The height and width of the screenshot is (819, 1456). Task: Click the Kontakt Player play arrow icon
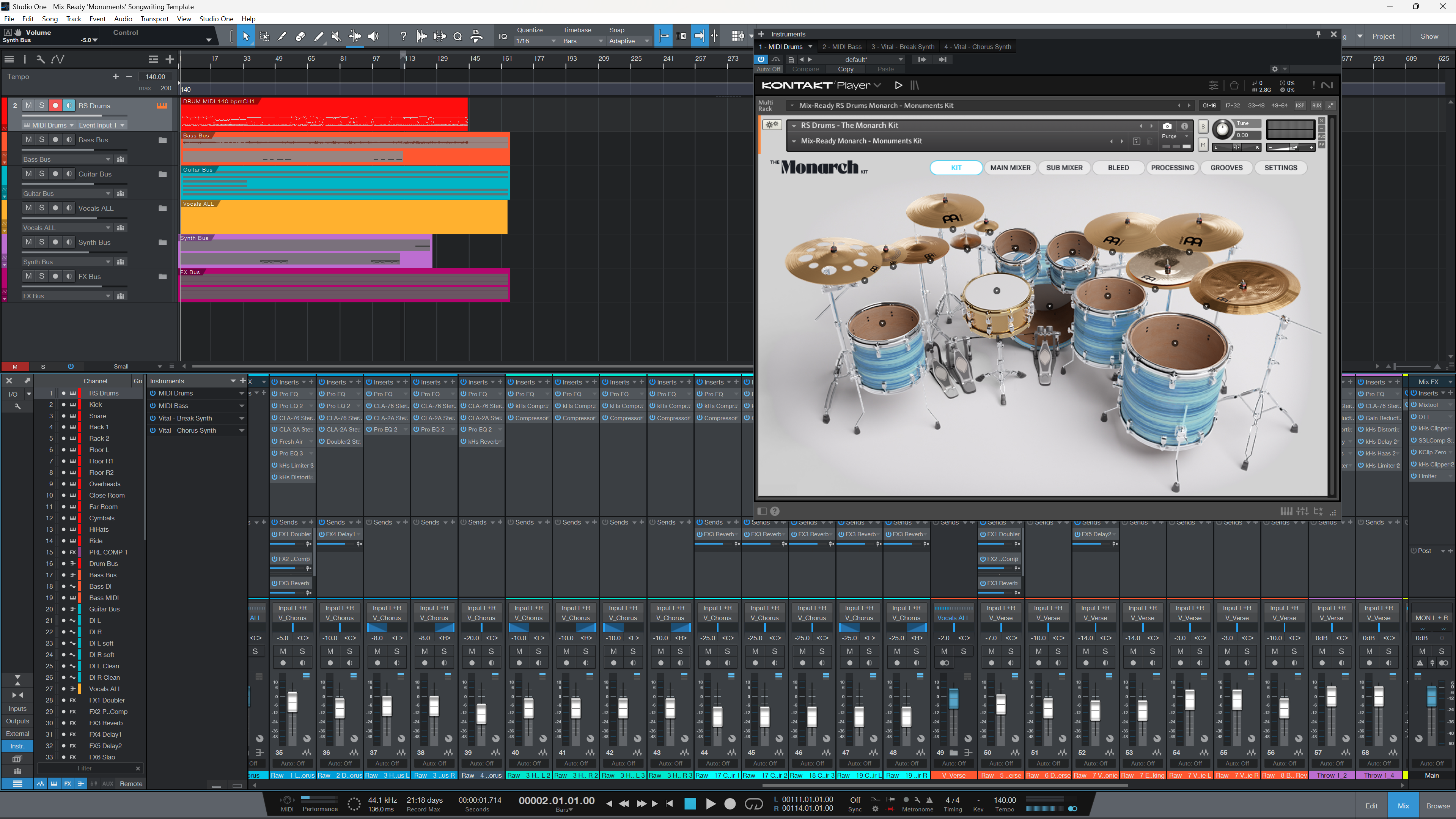click(899, 85)
